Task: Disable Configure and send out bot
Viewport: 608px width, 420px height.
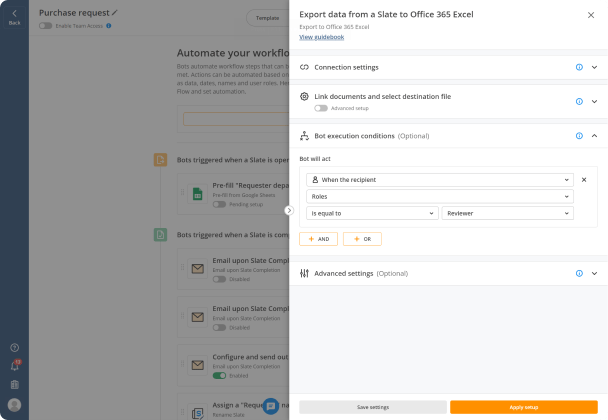Action: pyautogui.click(x=219, y=376)
